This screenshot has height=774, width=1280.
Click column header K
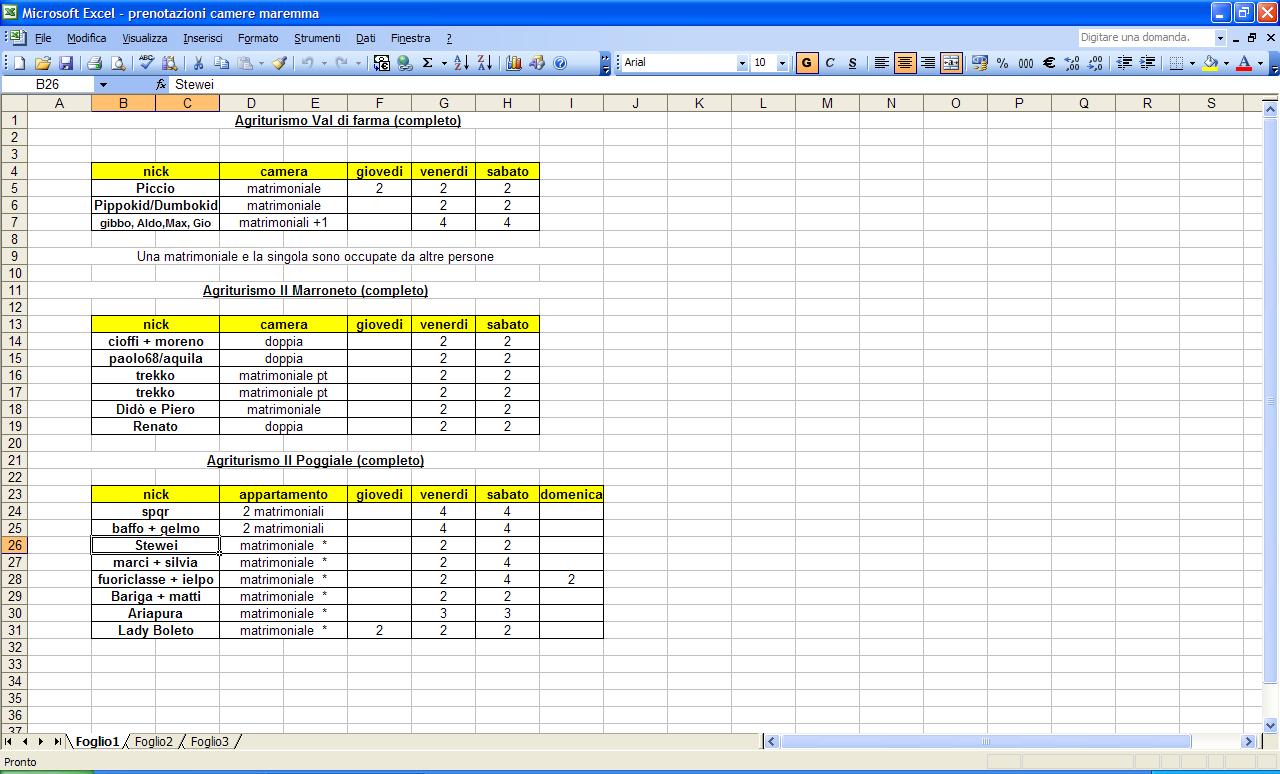point(699,103)
